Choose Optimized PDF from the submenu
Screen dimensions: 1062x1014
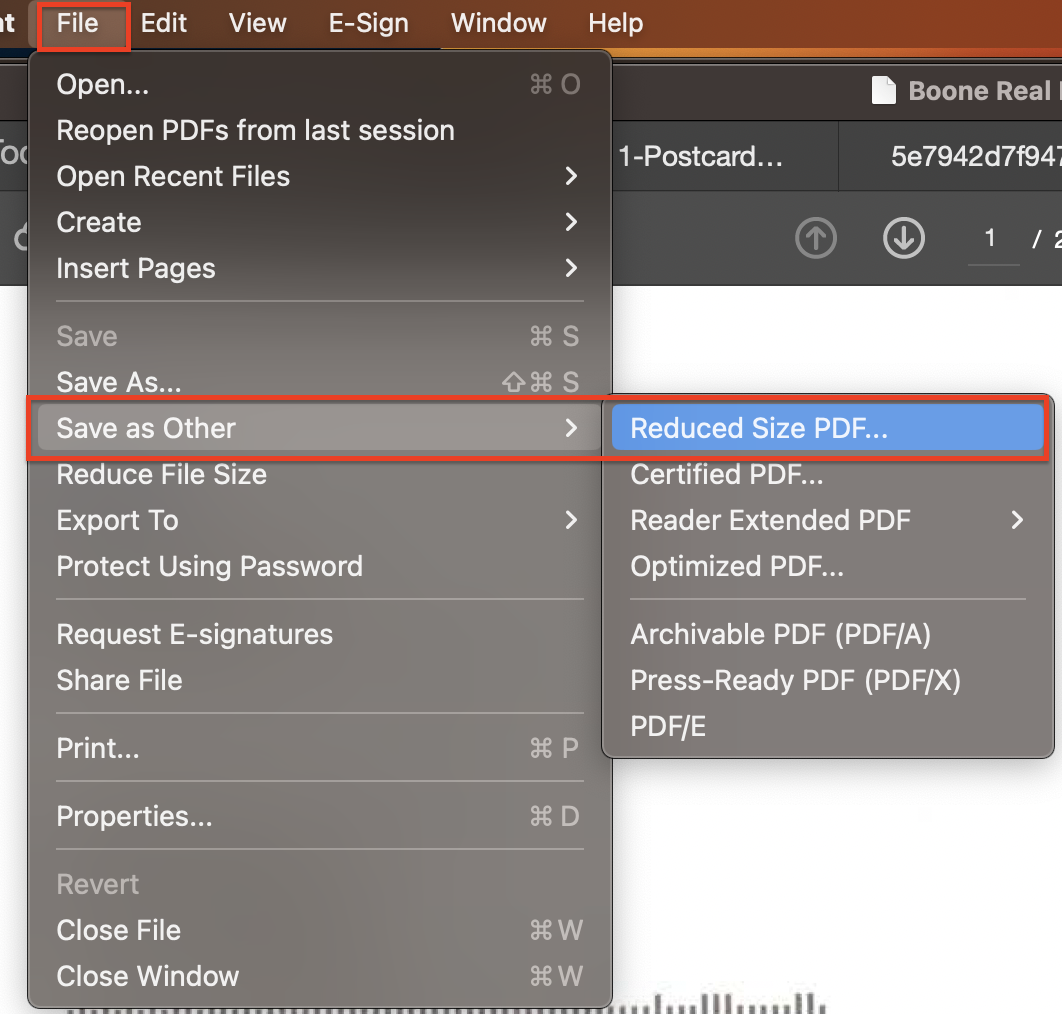tap(737, 567)
